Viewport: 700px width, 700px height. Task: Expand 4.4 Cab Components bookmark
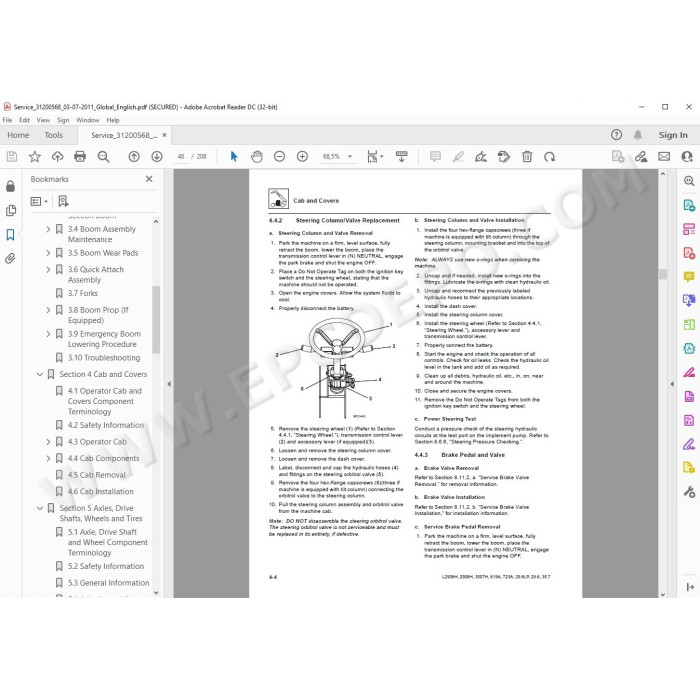click(48, 458)
